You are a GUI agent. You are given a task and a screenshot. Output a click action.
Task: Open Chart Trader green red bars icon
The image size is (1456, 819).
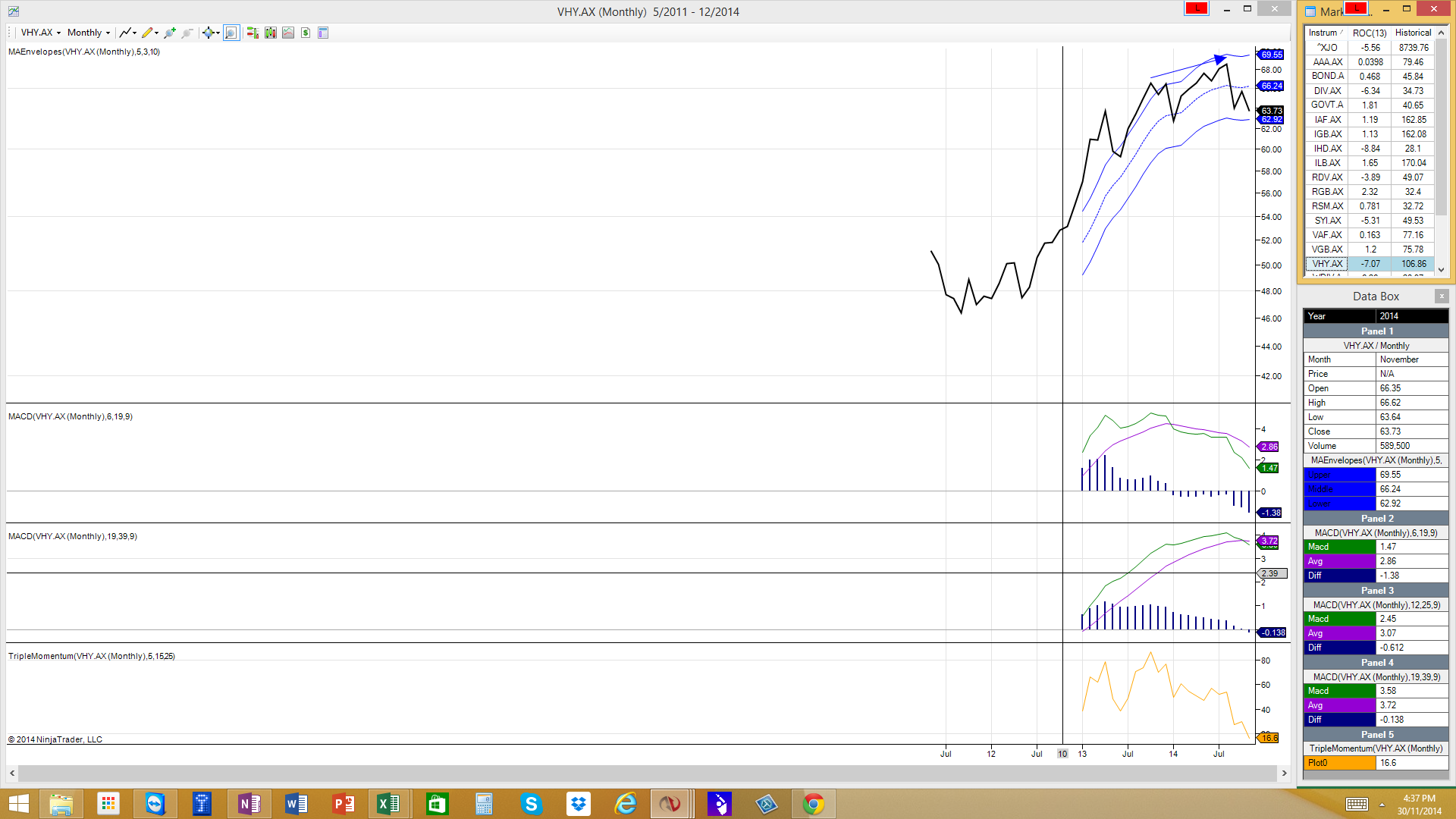coord(253,33)
